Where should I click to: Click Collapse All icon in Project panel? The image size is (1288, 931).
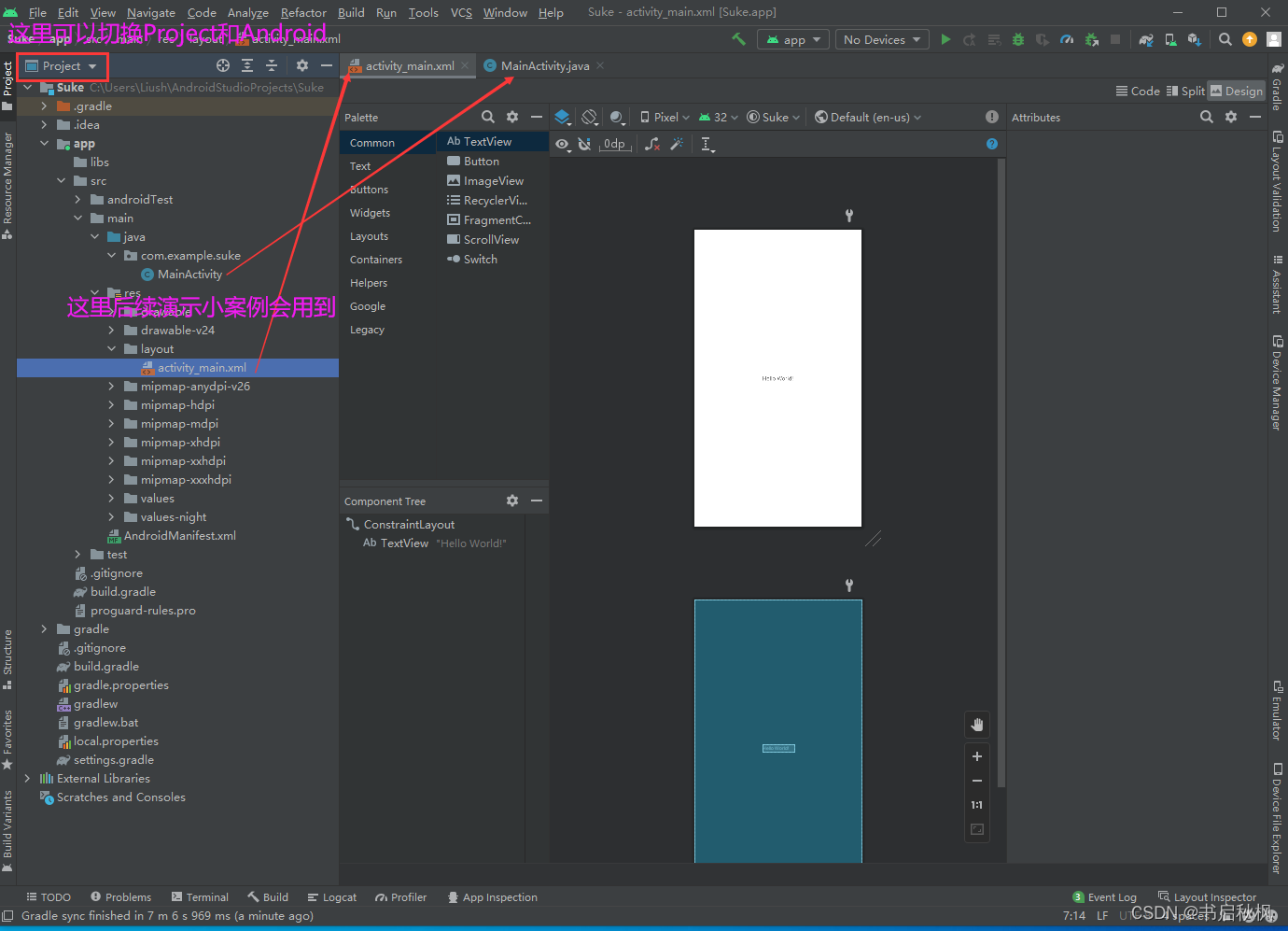[272, 65]
